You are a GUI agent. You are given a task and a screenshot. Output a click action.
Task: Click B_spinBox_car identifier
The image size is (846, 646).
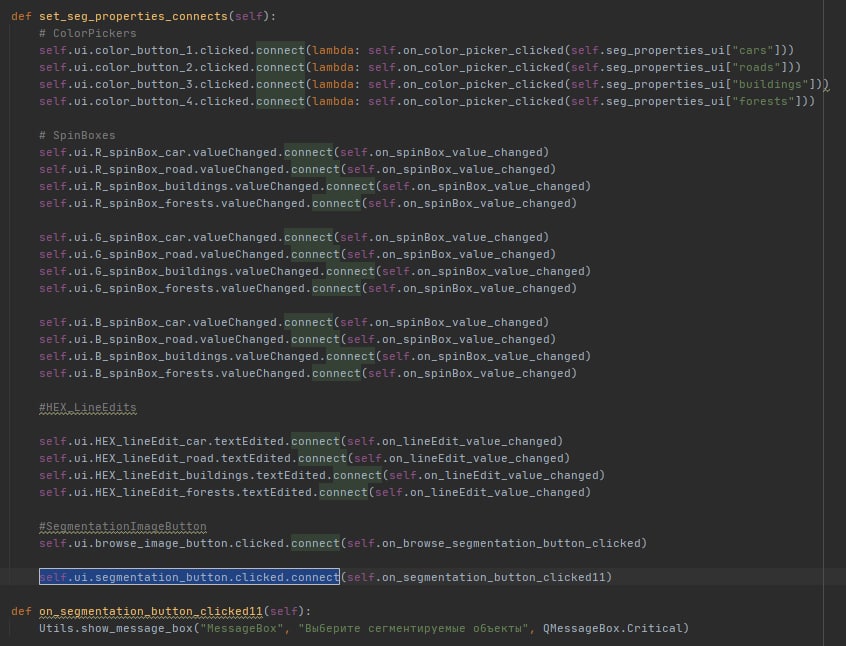point(140,322)
